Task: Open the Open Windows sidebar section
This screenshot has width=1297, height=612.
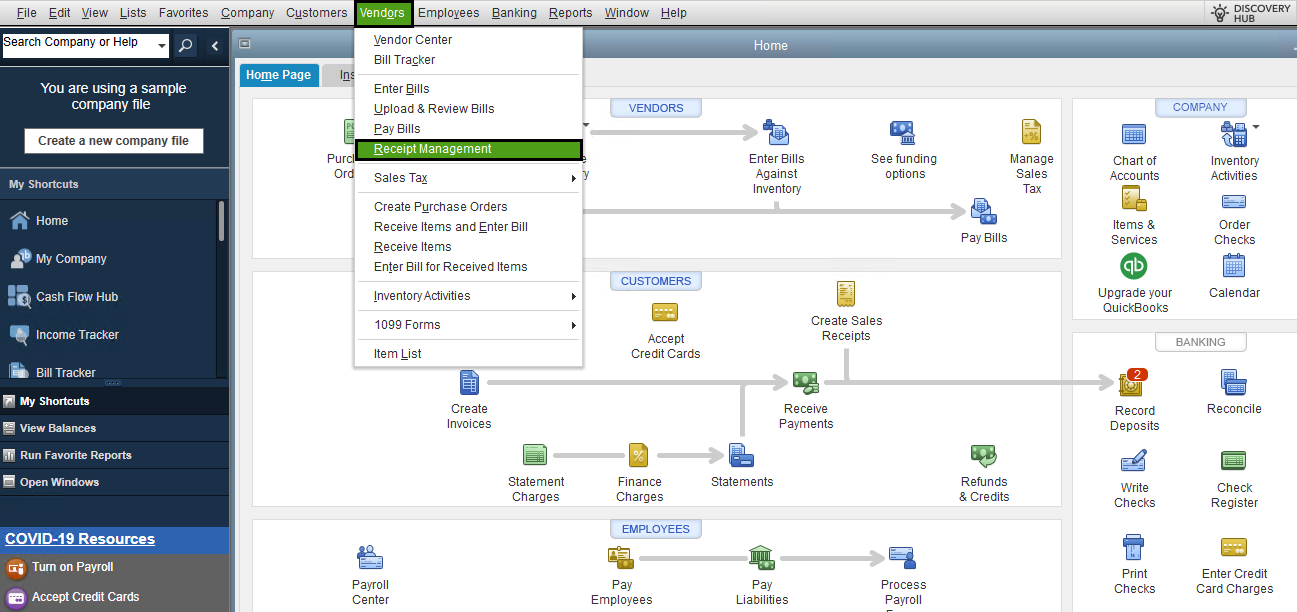Action: (114, 482)
